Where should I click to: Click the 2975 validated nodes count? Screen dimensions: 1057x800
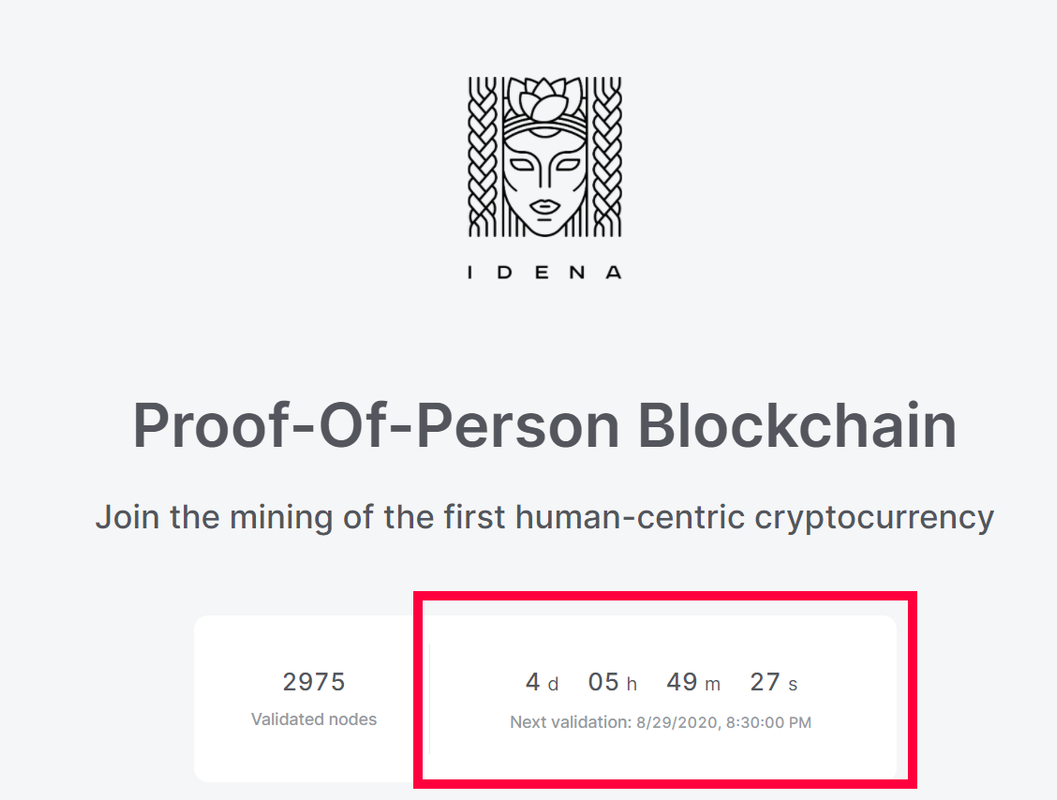tap(314, 682)
